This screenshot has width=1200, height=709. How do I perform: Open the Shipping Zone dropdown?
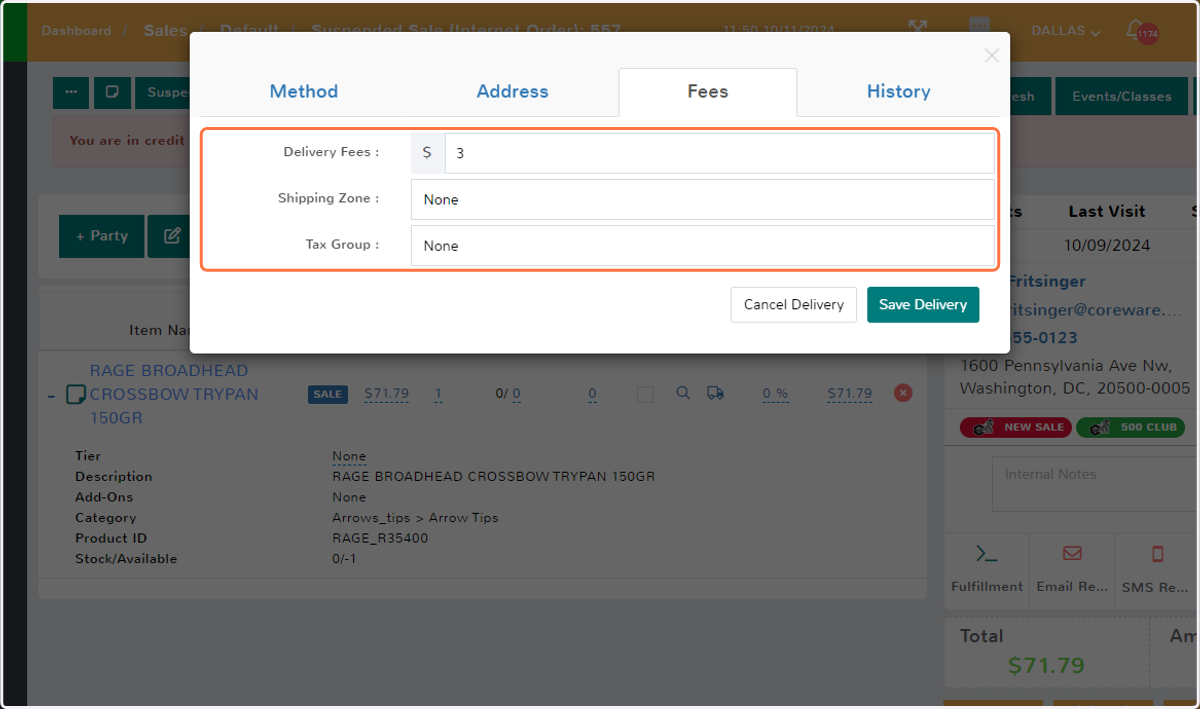[702, 199]
